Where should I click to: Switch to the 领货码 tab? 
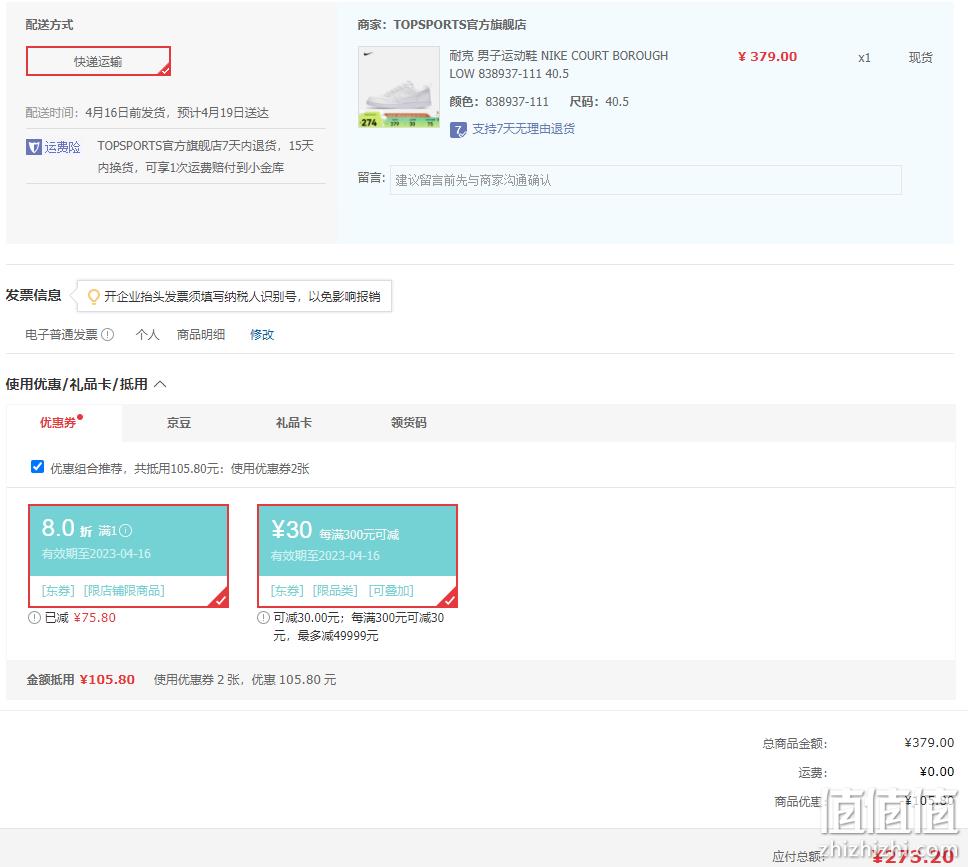pos(409,422)
